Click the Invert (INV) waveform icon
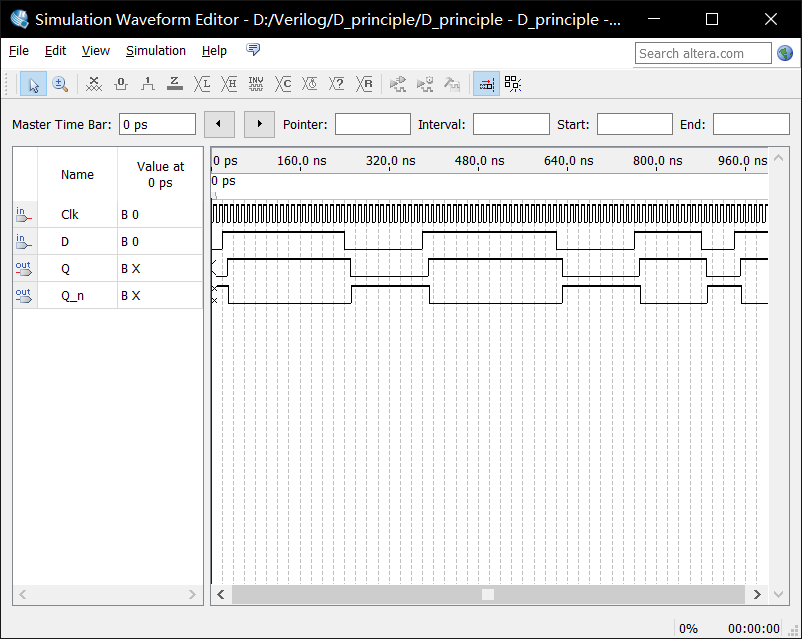The height and width of the screenshot is (639, 802). (x=256, y=84)
